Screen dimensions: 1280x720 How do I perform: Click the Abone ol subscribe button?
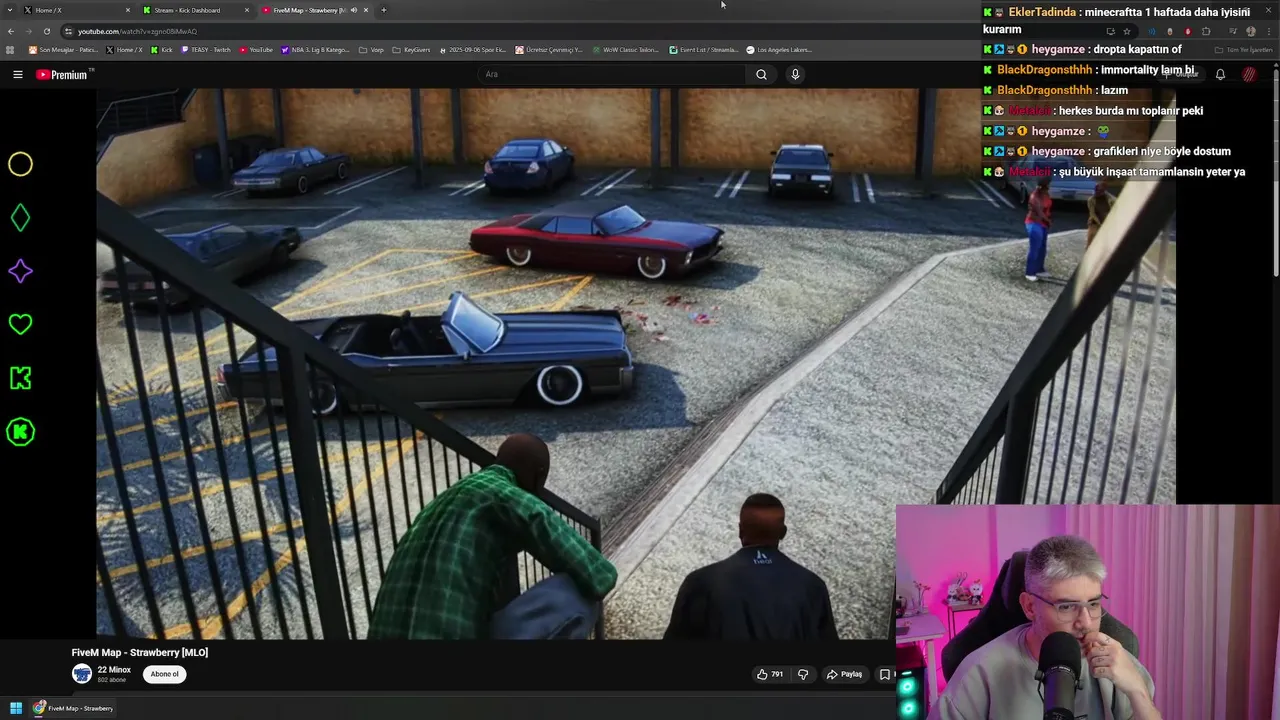point(165,674)
